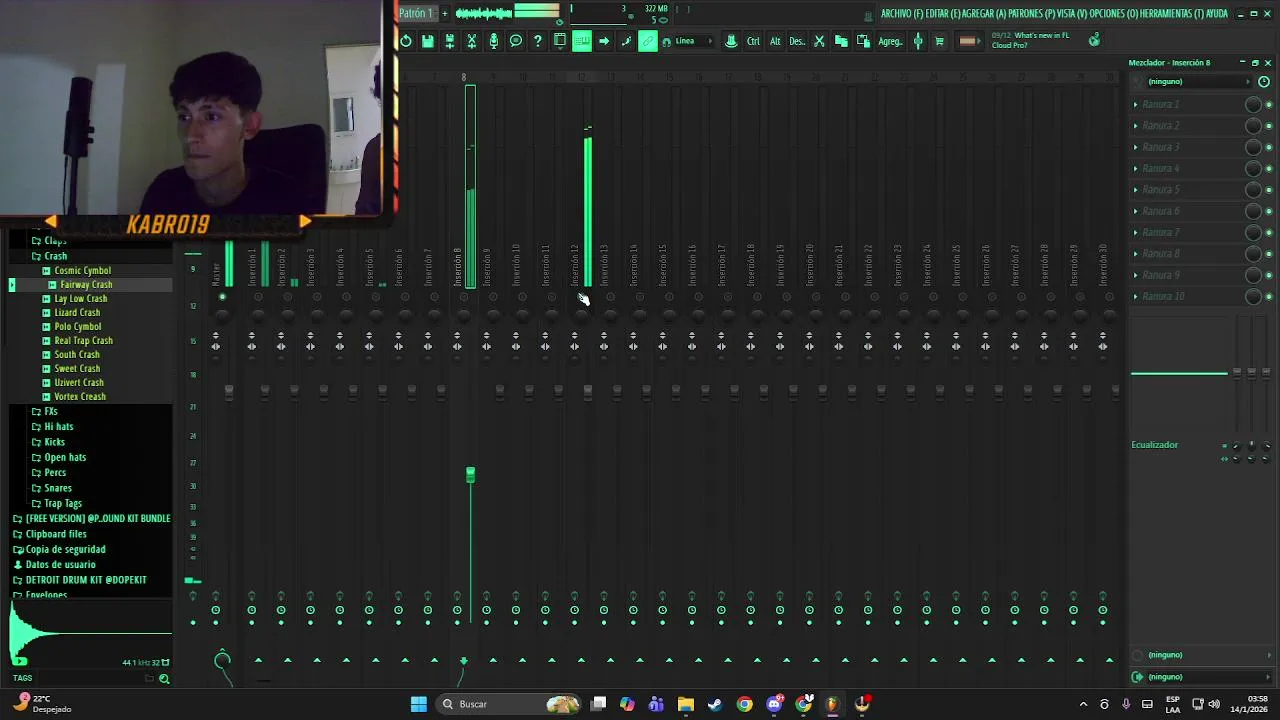Toggle Ranura 8 enable LED
Viewport: 1280px width, 720px height.
tap(1269, 254)
